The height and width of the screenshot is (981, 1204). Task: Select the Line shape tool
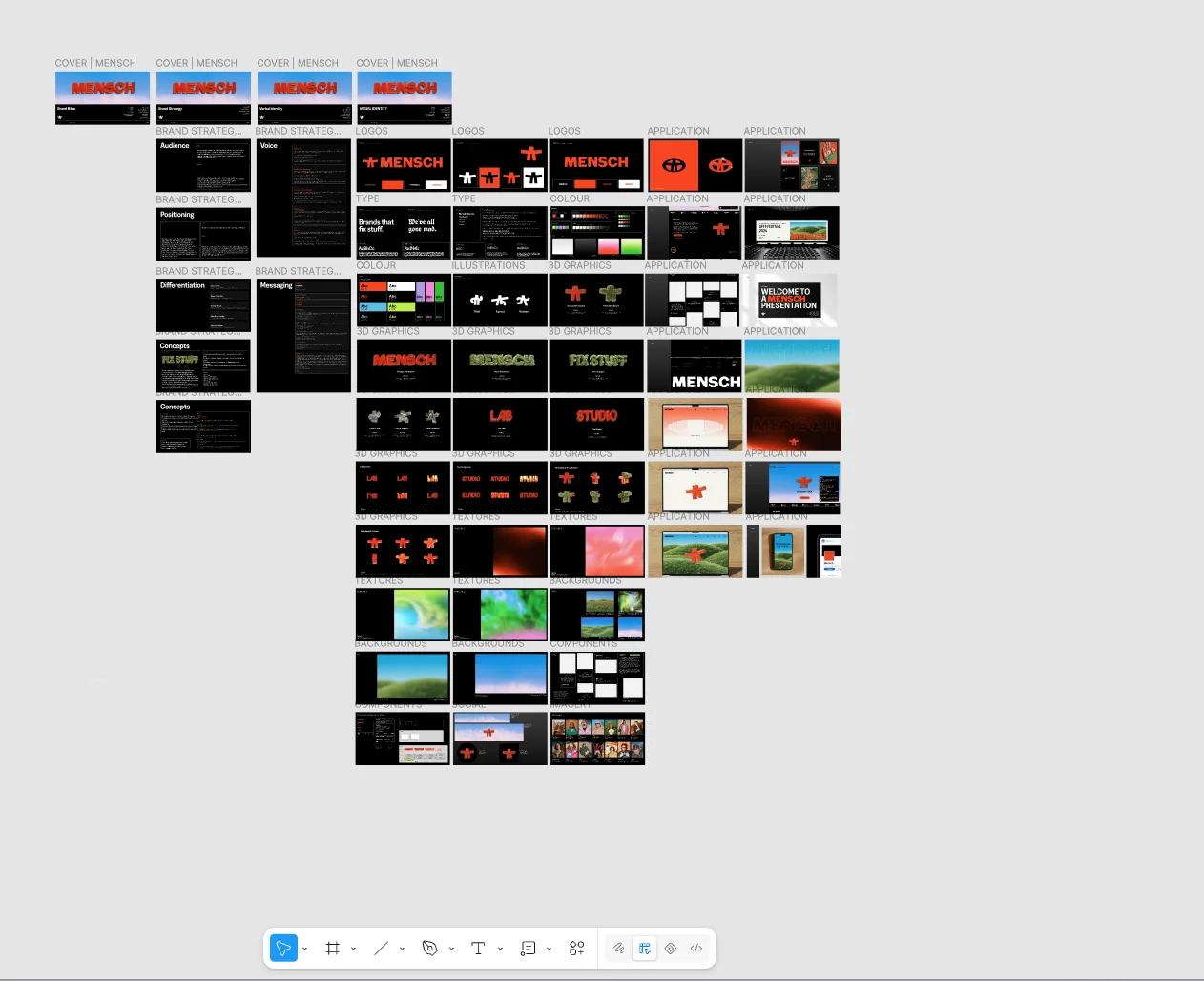click(x=381, y=949)
